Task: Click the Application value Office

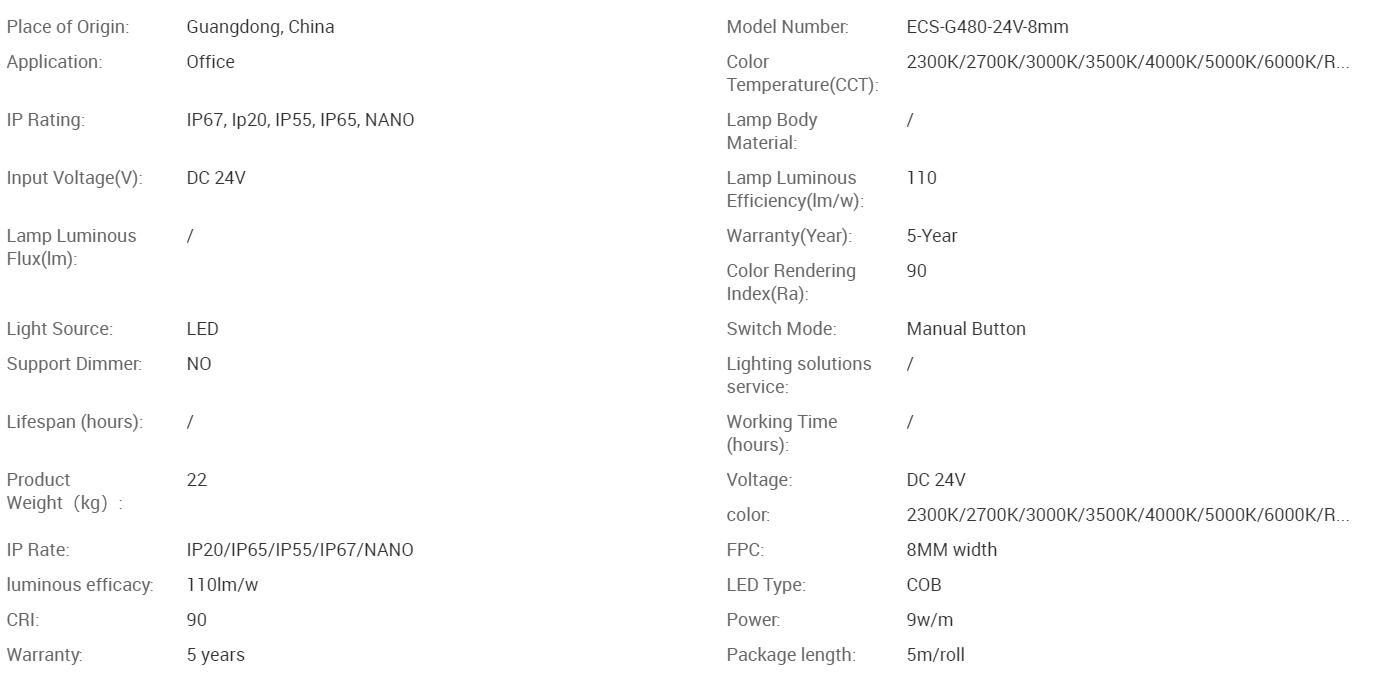Action: [x=210, y=62]
